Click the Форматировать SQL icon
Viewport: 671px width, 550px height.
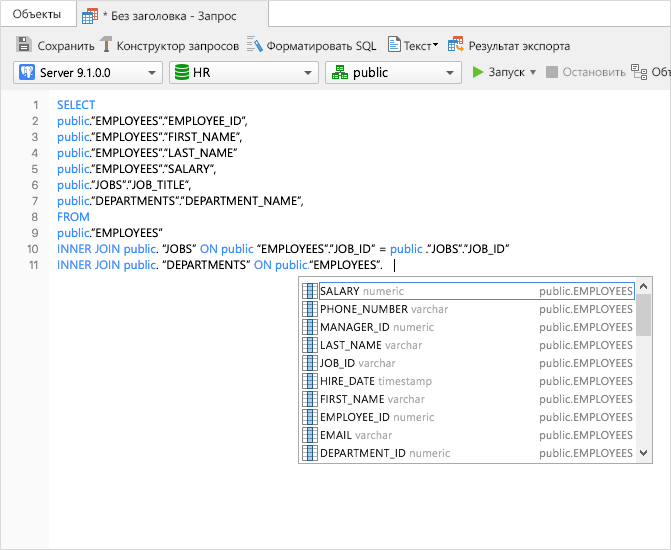coord(255,45)
